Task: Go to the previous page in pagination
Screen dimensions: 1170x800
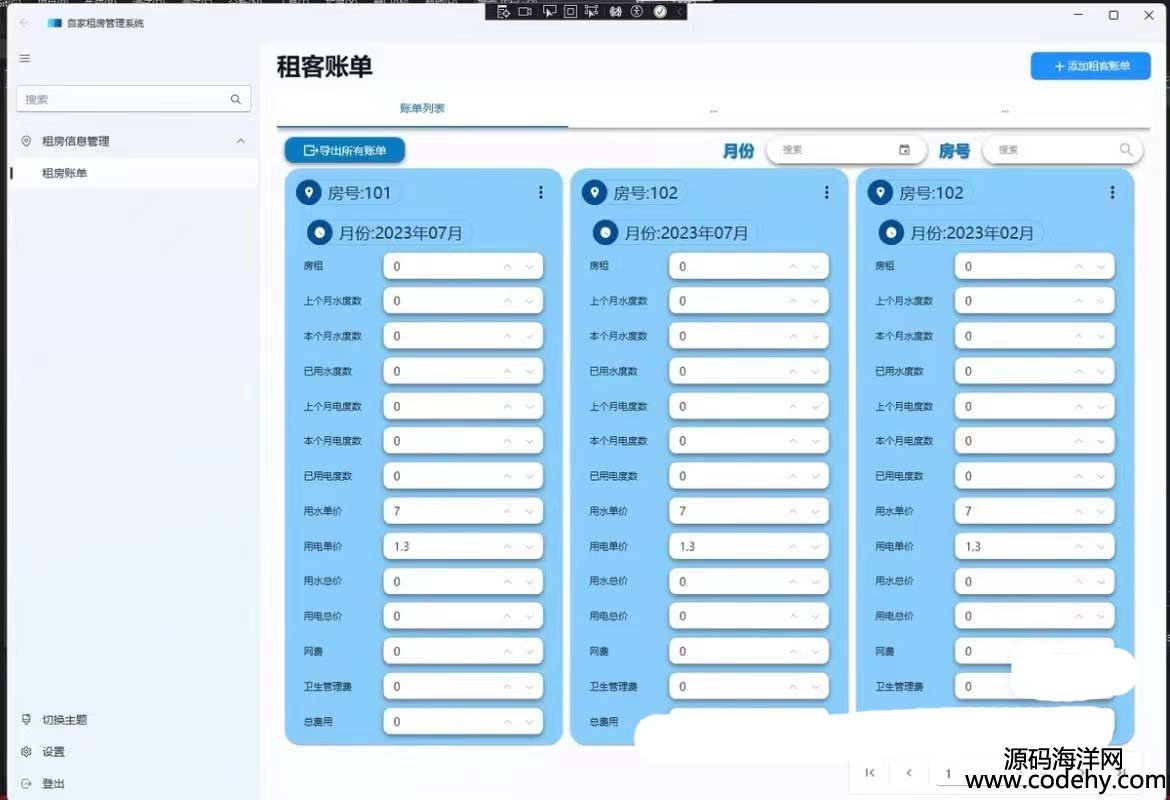Action: point(909,772)
